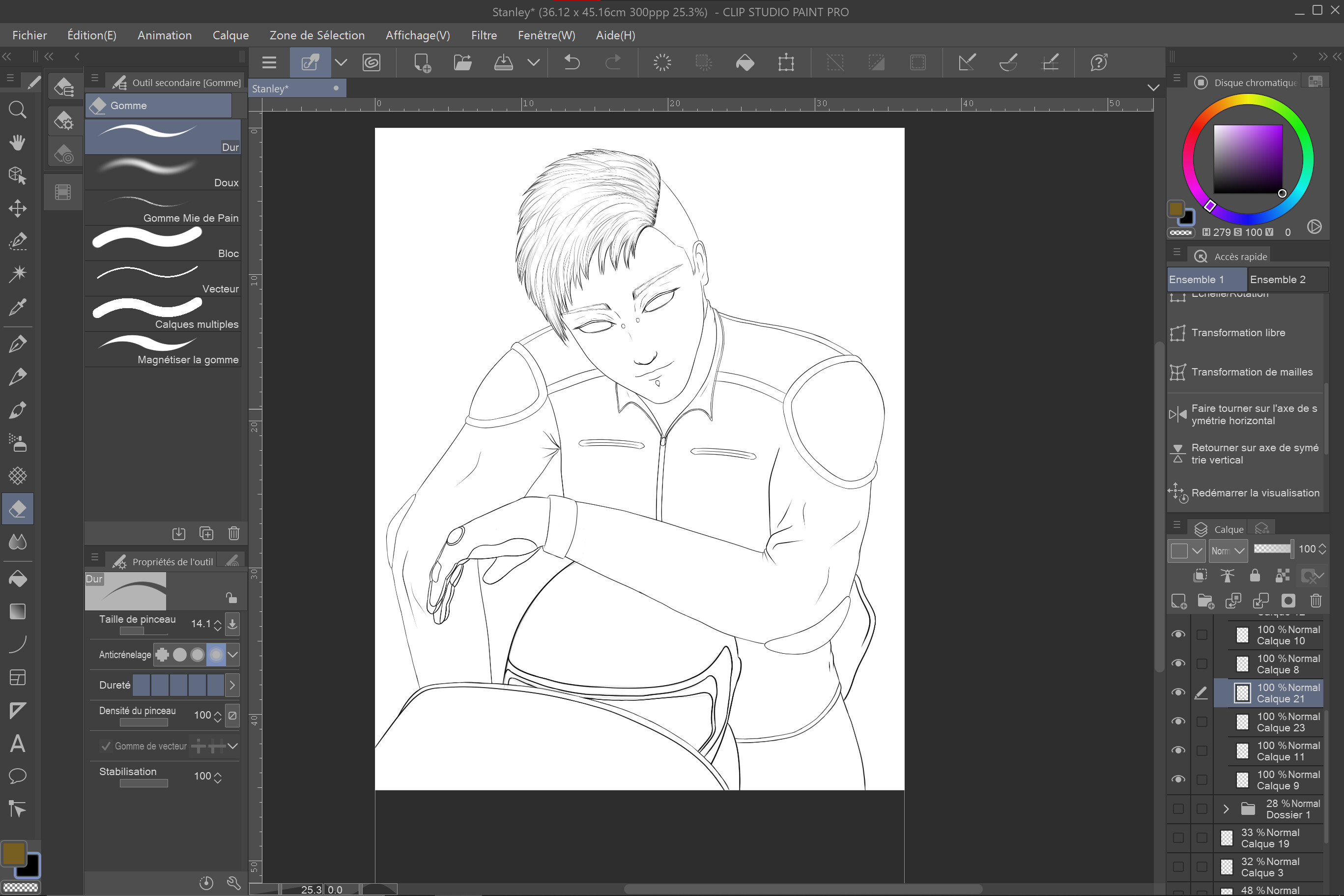Click the new raster layer icon
Viewport: 1344px width, 896px height.
click(1178, 601)
